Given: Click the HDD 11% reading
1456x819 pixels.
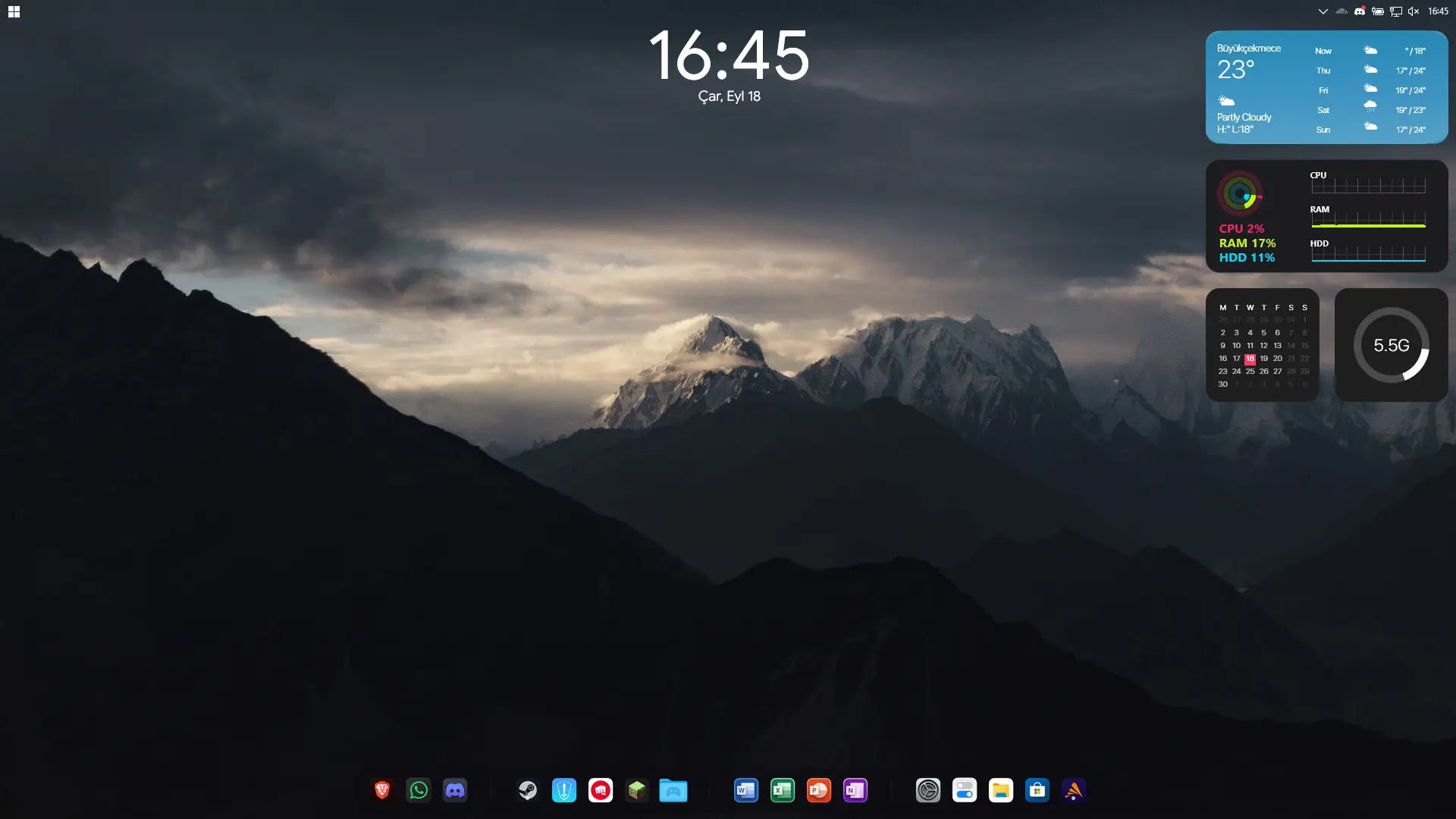Looking at the screenshot, I should point(1247,257).
